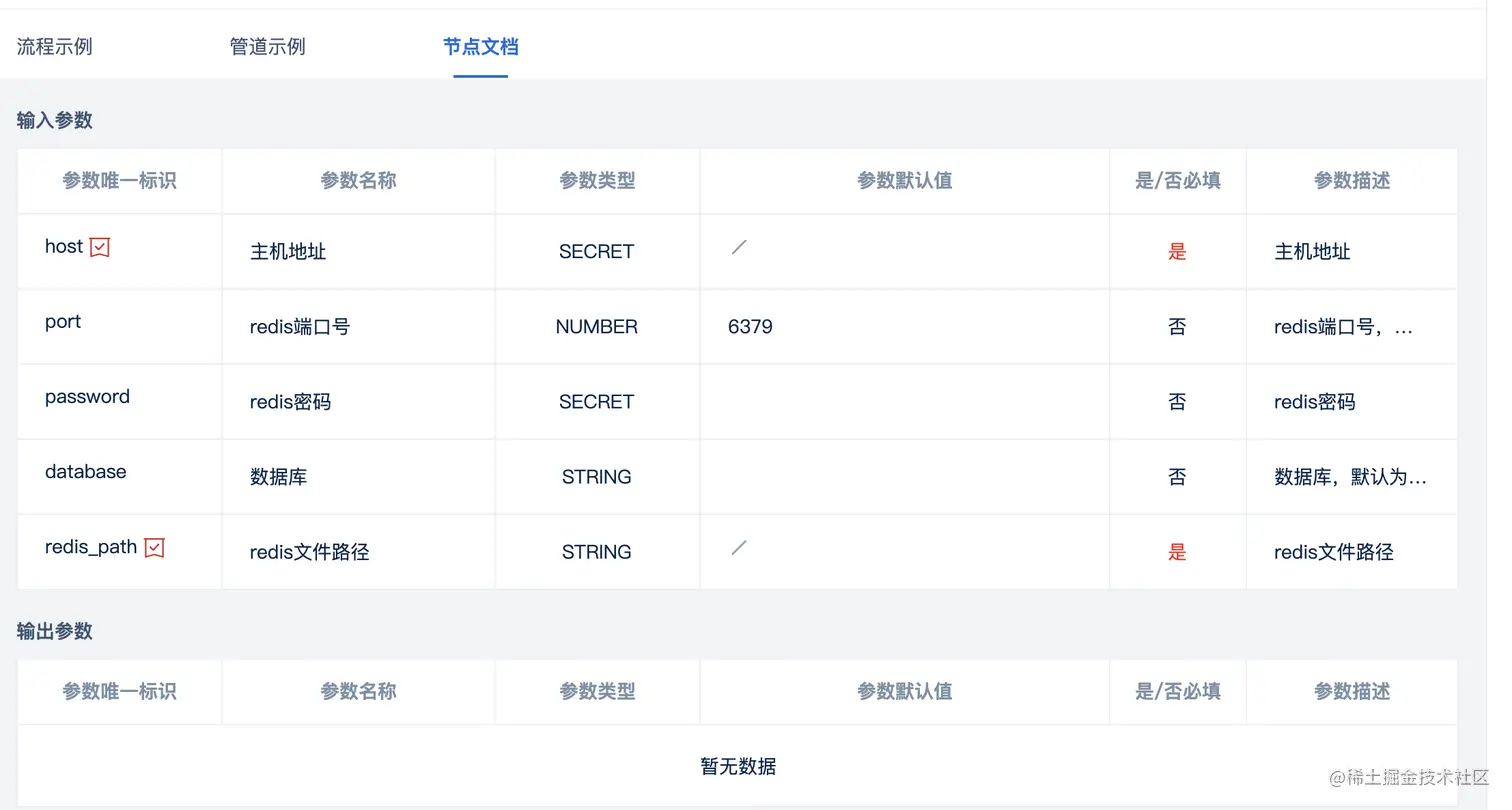This screenshot has width=1512, height=810.
Task: Click the 输入参数 section heading
Action: [x=55, y=120]
